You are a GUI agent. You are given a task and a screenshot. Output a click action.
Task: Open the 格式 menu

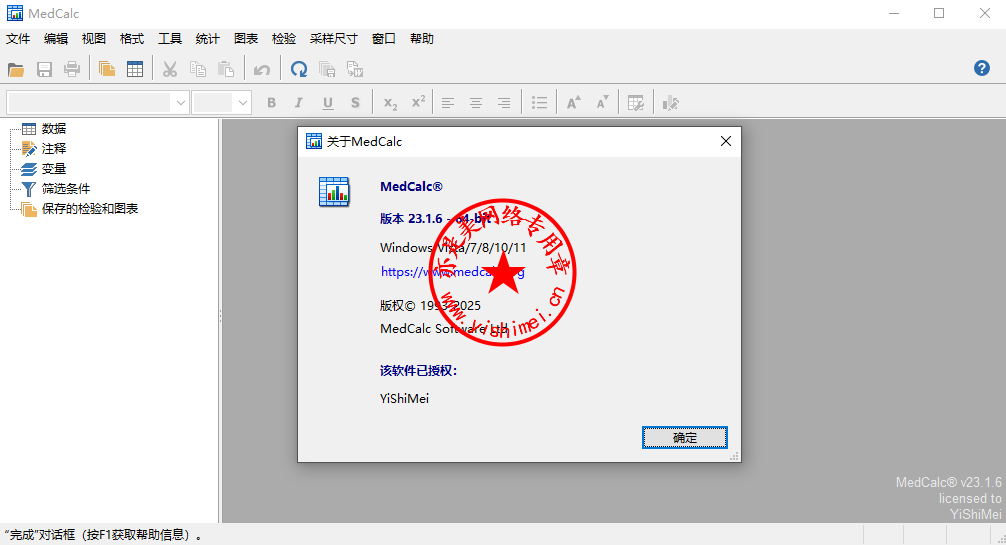(x=132, y=39)
